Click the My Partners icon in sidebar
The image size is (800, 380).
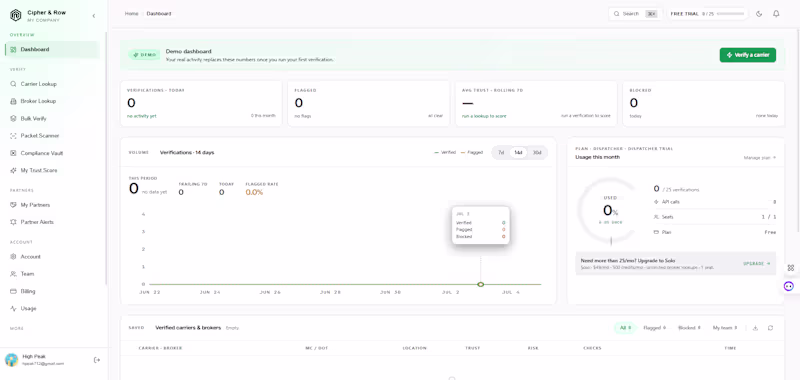[13, 205]
